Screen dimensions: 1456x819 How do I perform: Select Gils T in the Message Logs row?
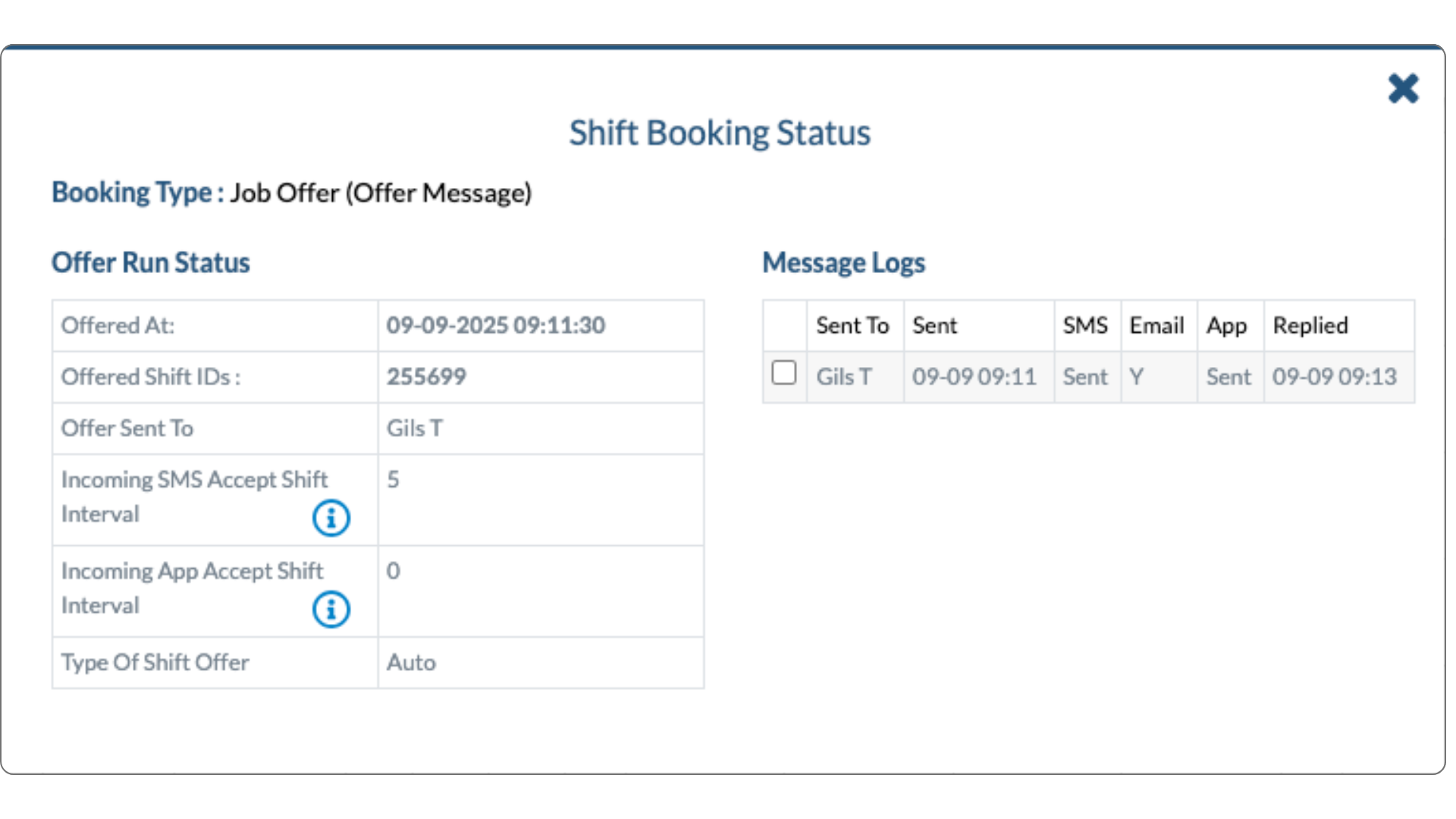pos(844,377)
